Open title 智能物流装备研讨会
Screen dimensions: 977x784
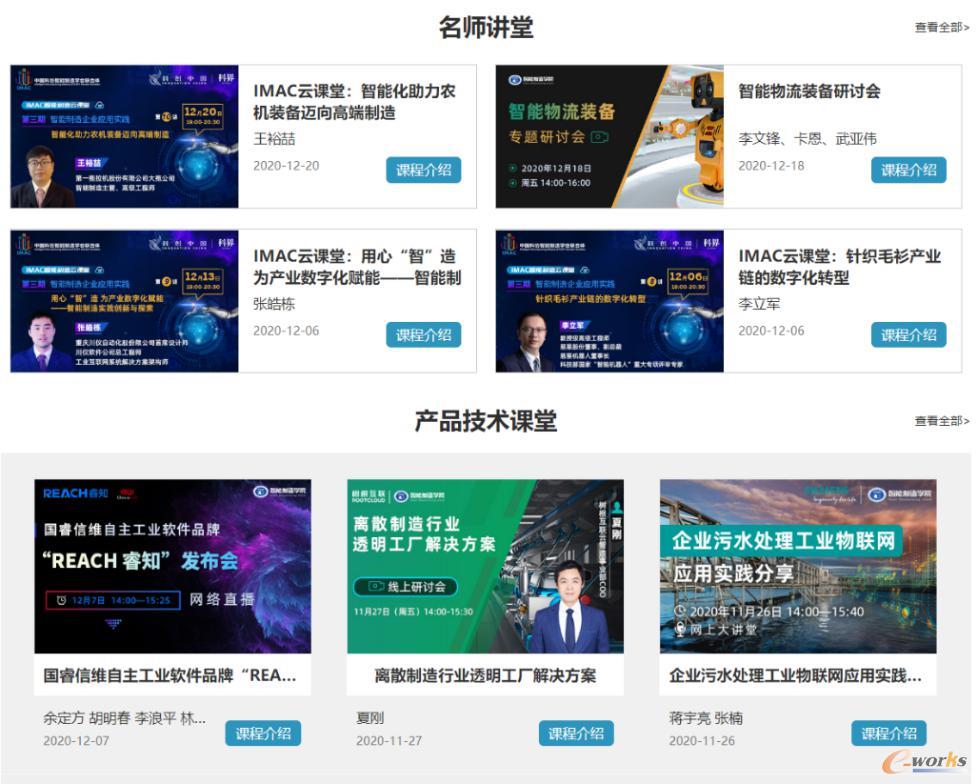point(809,91)
